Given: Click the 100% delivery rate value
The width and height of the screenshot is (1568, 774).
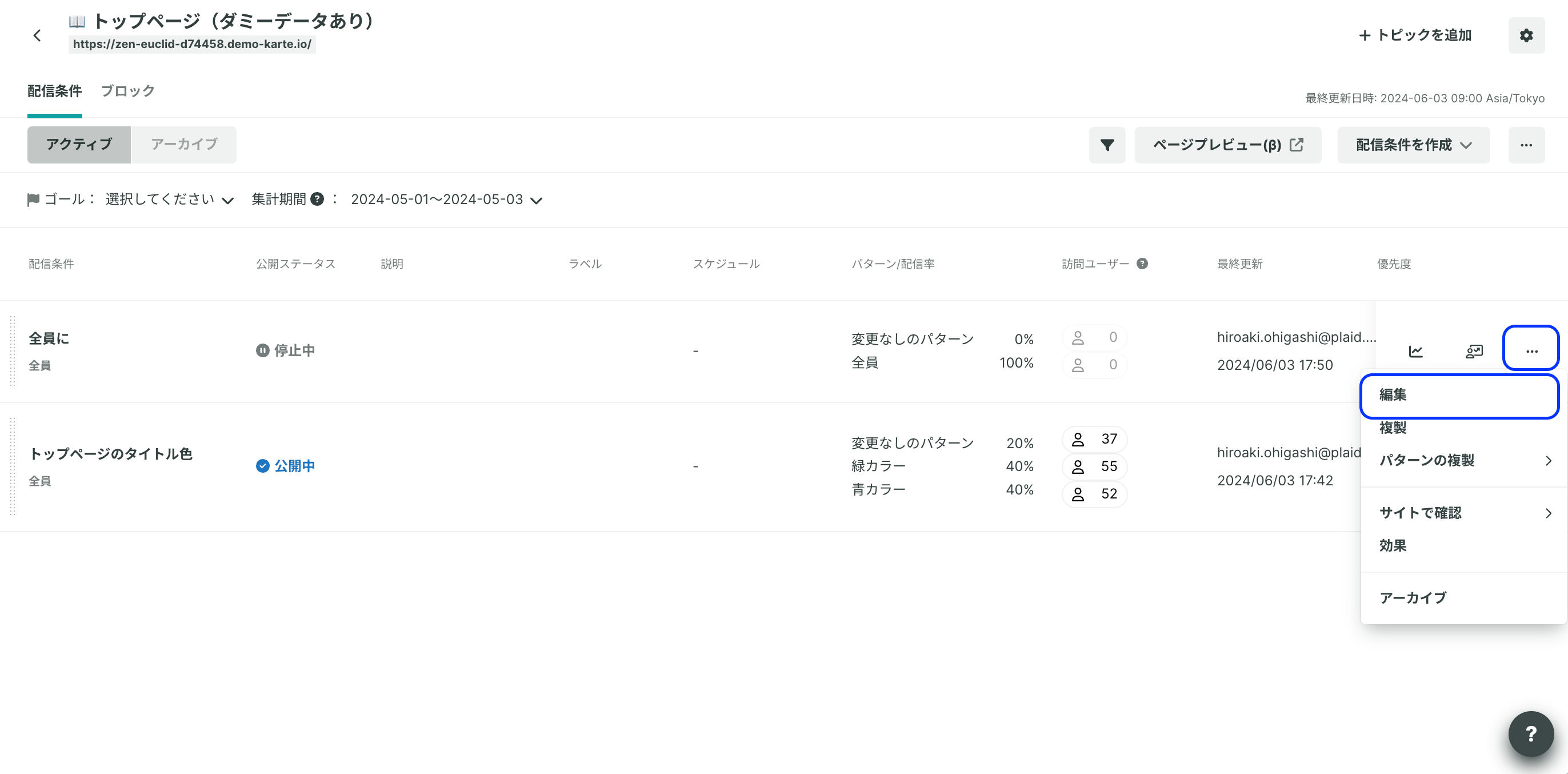Looking at the screenshot, I should [x=1016, y=363].
